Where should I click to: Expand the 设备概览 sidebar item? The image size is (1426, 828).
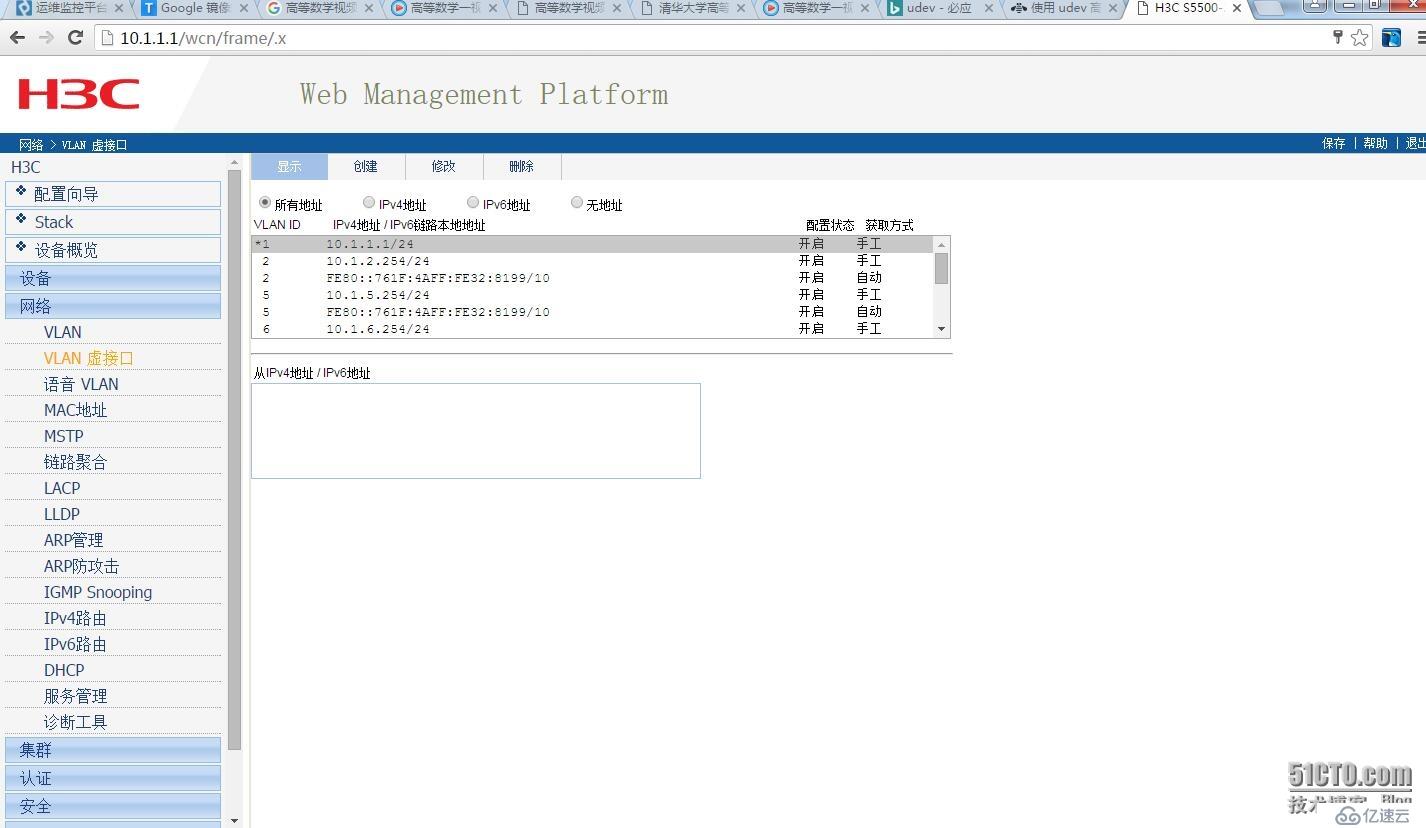click(x=113, y=250)
